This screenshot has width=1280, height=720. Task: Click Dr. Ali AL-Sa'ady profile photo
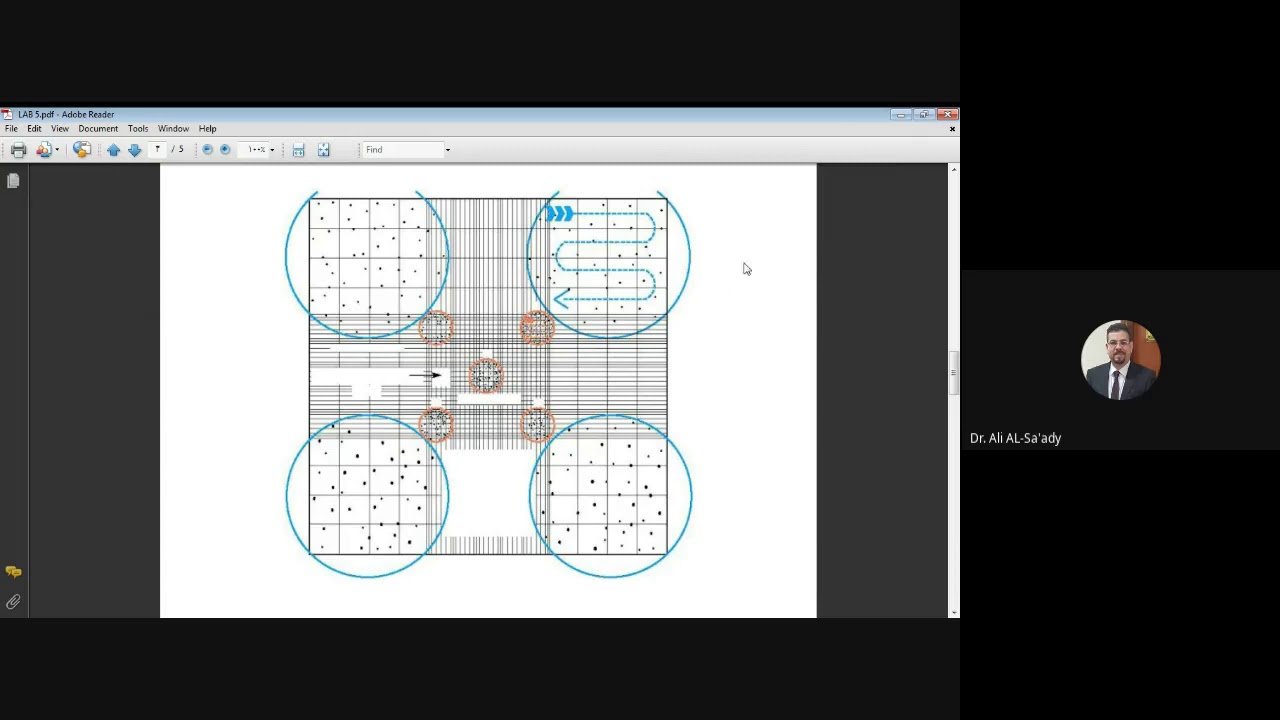tap(1120, 360)
